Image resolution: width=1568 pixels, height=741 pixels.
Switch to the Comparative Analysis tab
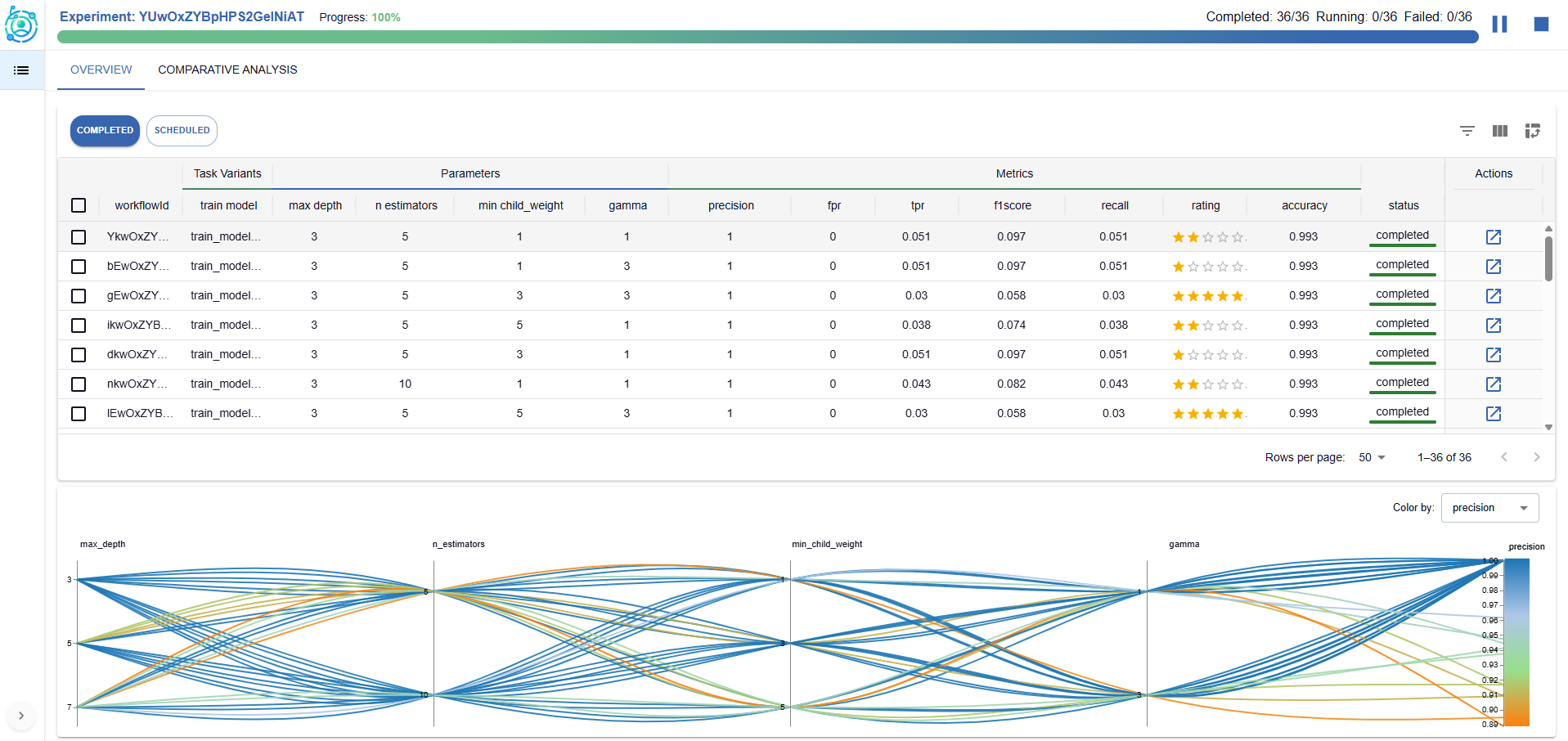(227, 70)
